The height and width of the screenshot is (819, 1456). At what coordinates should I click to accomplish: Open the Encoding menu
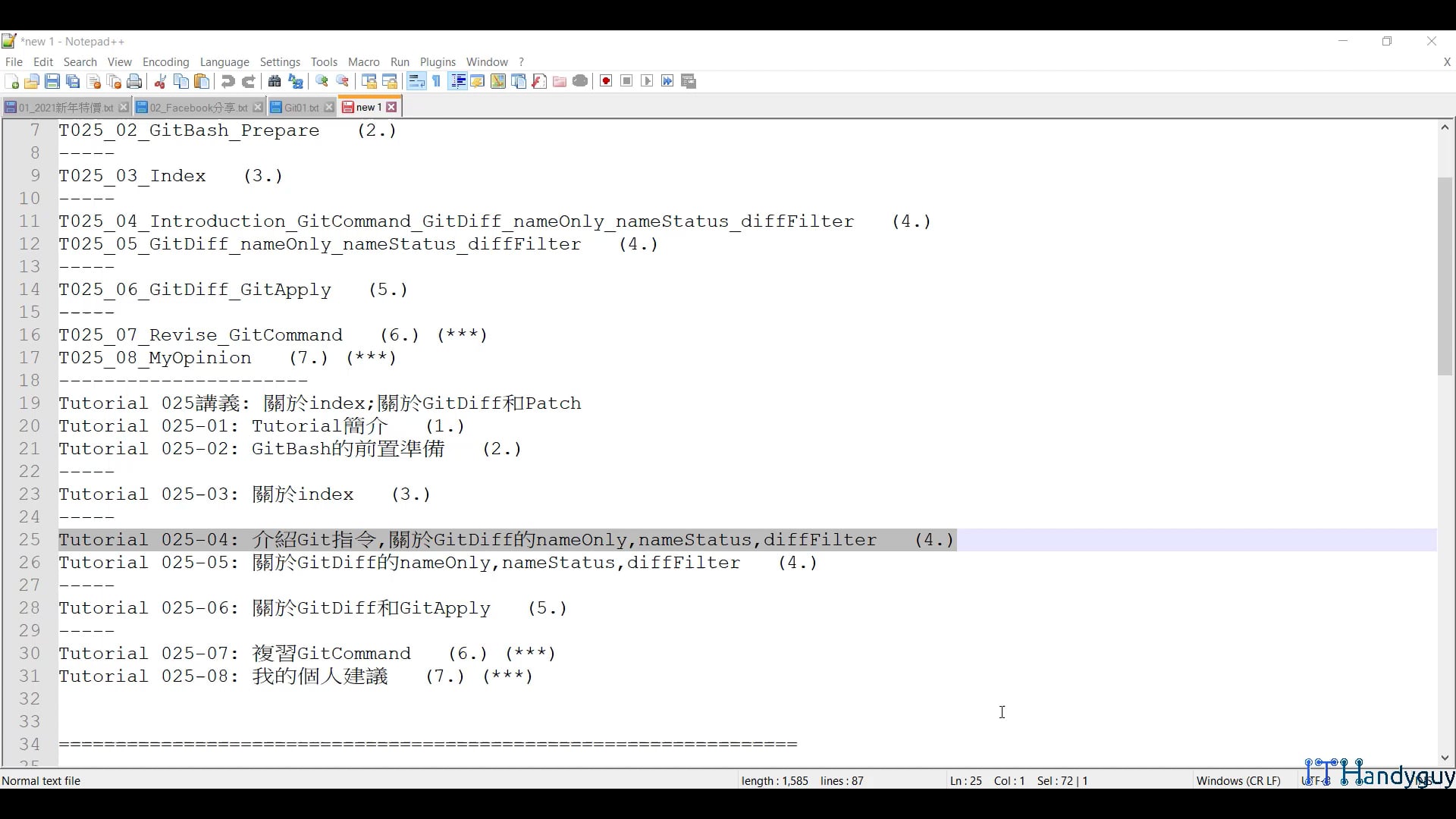tap(165, 61)
